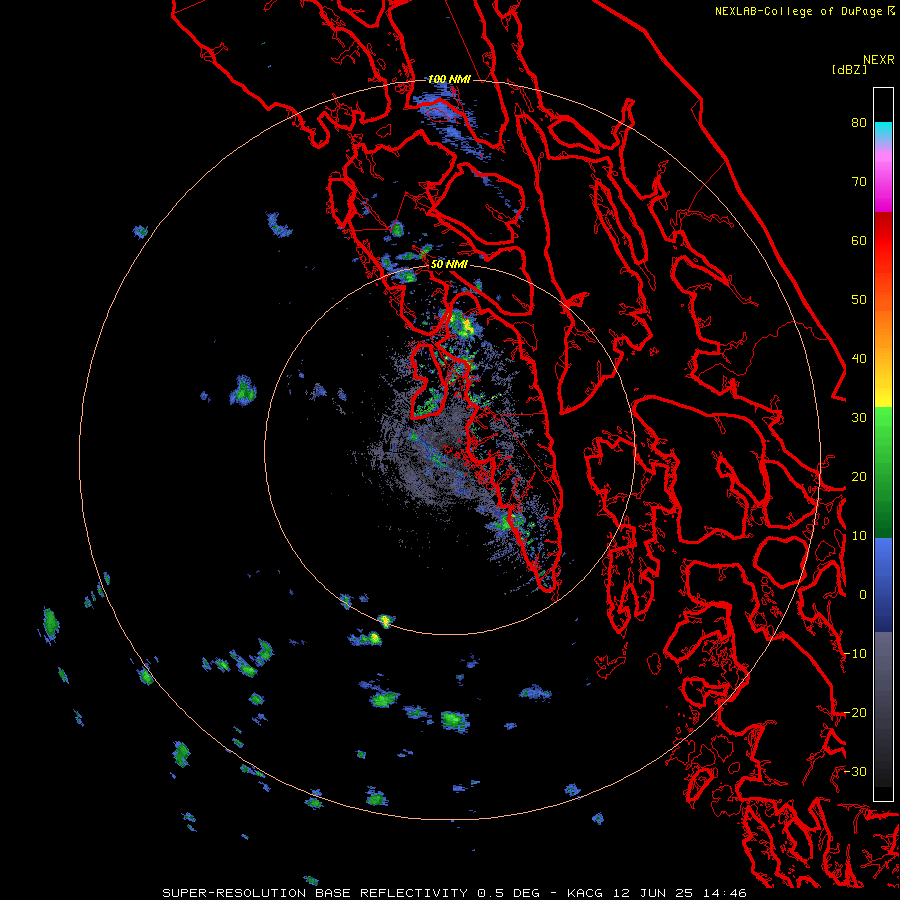The width and height of the screenshot is (900, 900).
Task: Click the Super-Resolution Base Reflectivity caption
Action: [x=455, y=893]
